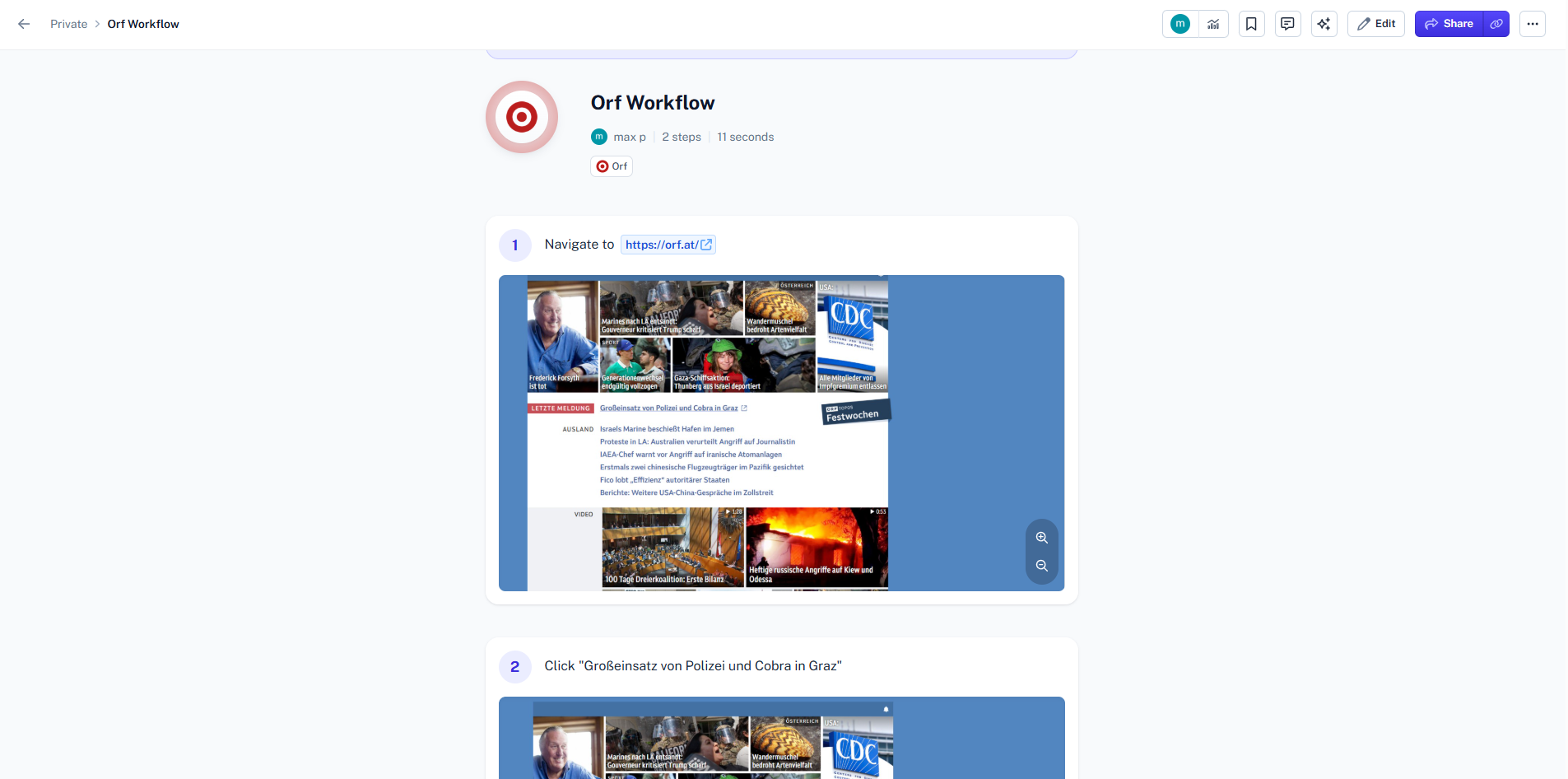Open the analytics chart icon
1568x779 pixels.
[1213, 24]
